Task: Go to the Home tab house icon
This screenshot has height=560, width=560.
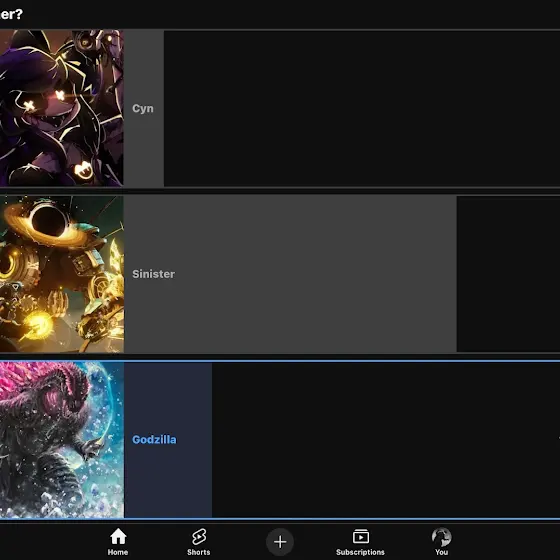Action: click(x=118, y=536)
